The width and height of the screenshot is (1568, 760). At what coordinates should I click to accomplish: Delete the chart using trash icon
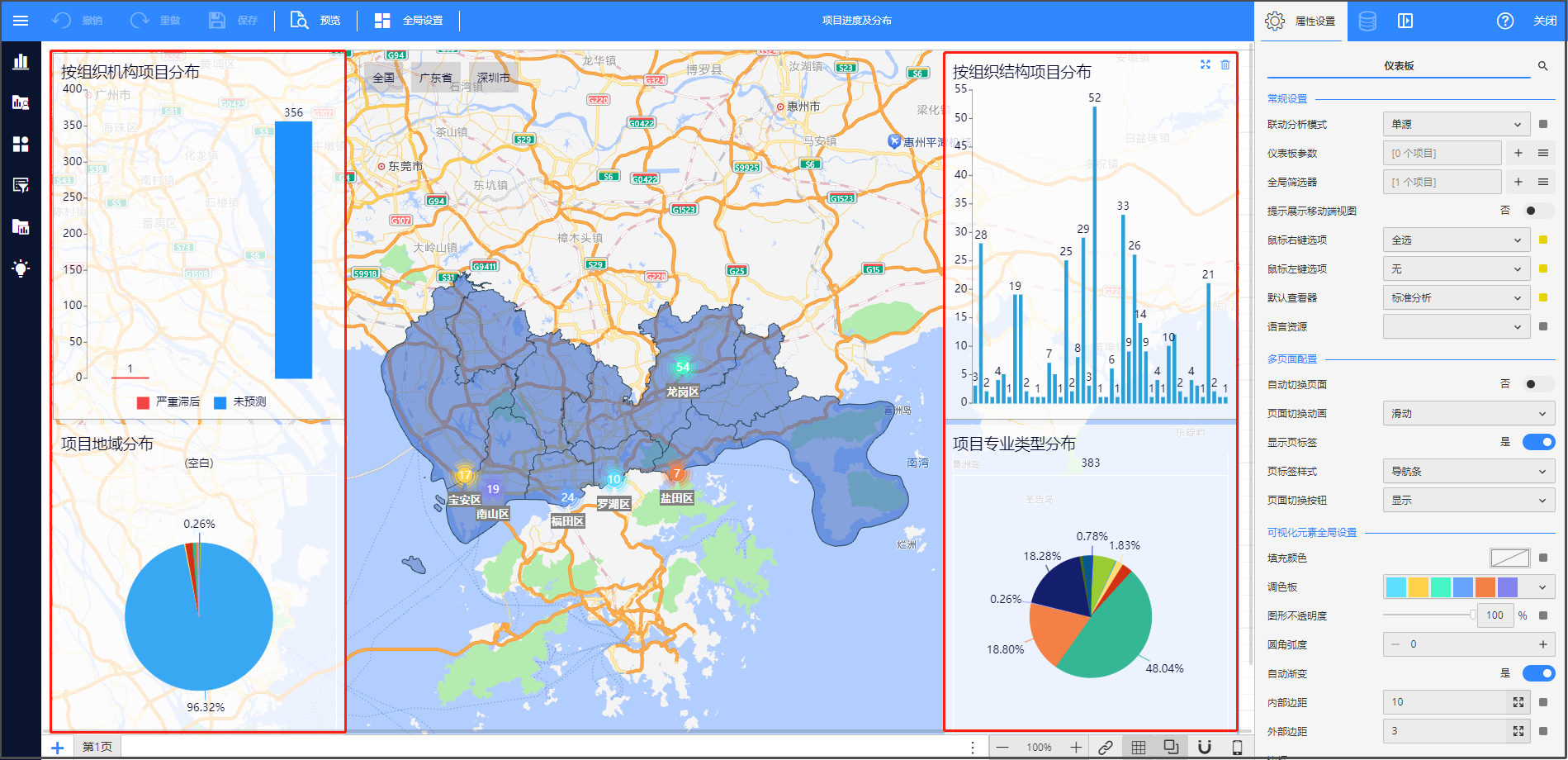(x=1225, y=64)
